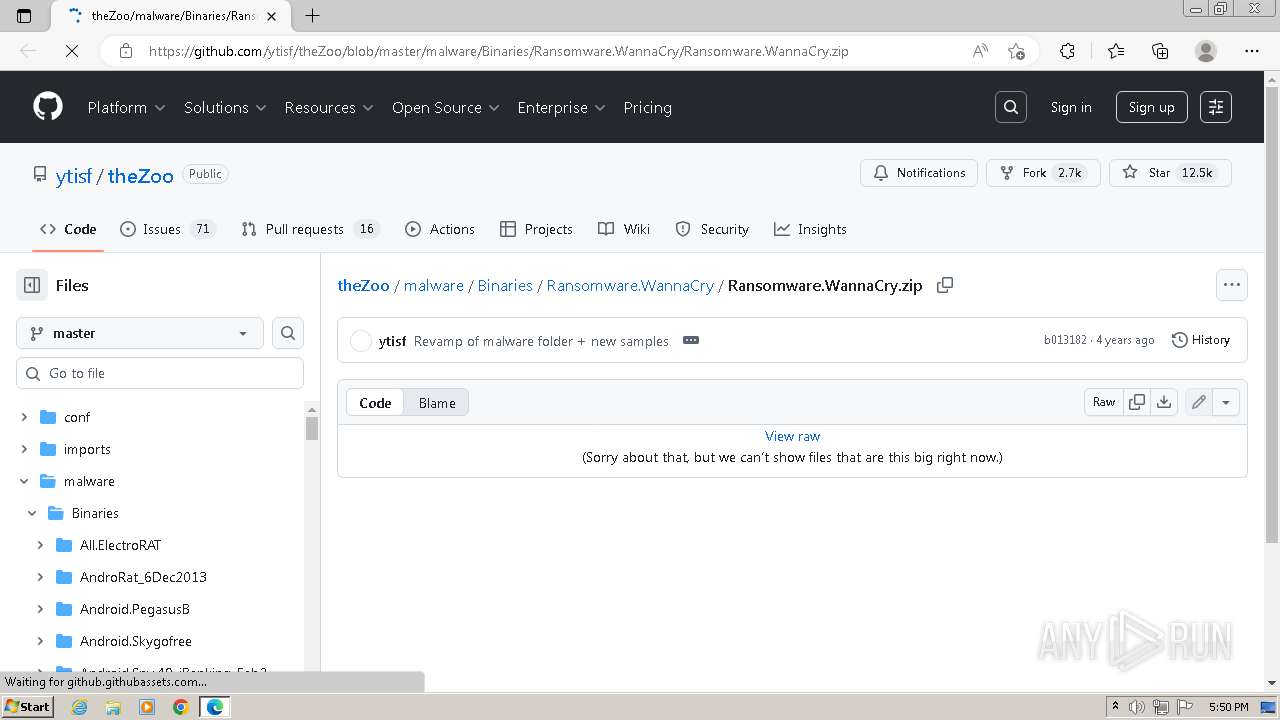Click the Go to file field
The image size is (1280, 720).
(x=160, y=373)
